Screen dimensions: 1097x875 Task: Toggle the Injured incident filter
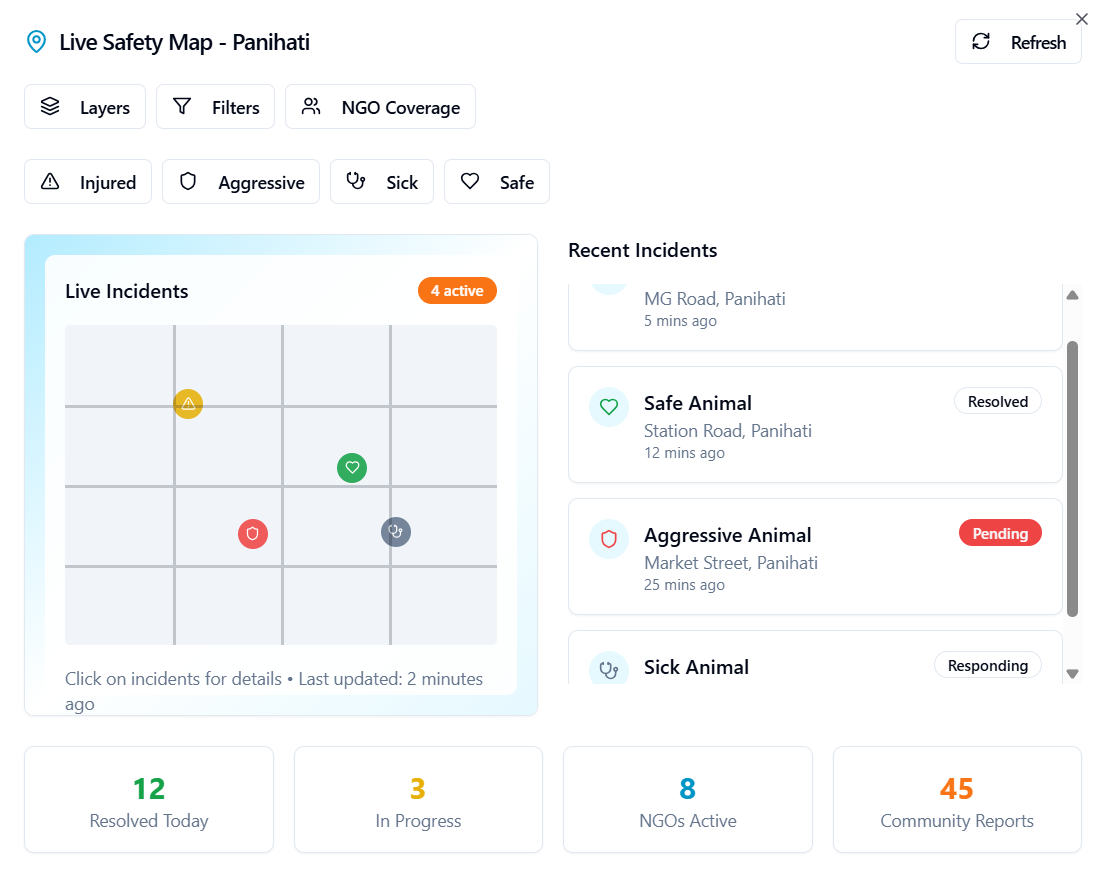click(88, 182)
